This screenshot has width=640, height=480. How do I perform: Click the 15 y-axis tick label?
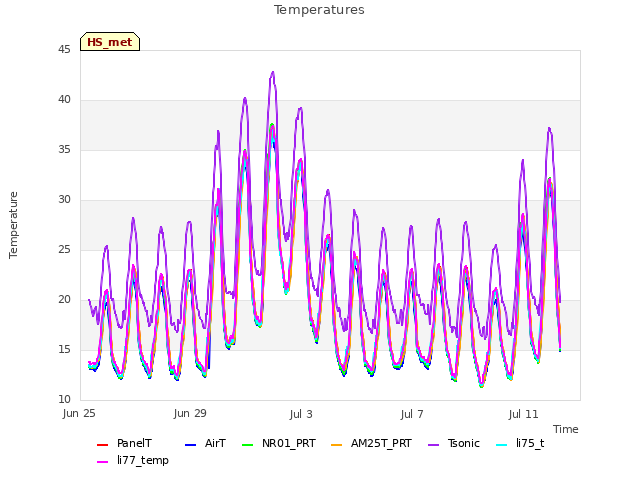click(x=64, y=349)
